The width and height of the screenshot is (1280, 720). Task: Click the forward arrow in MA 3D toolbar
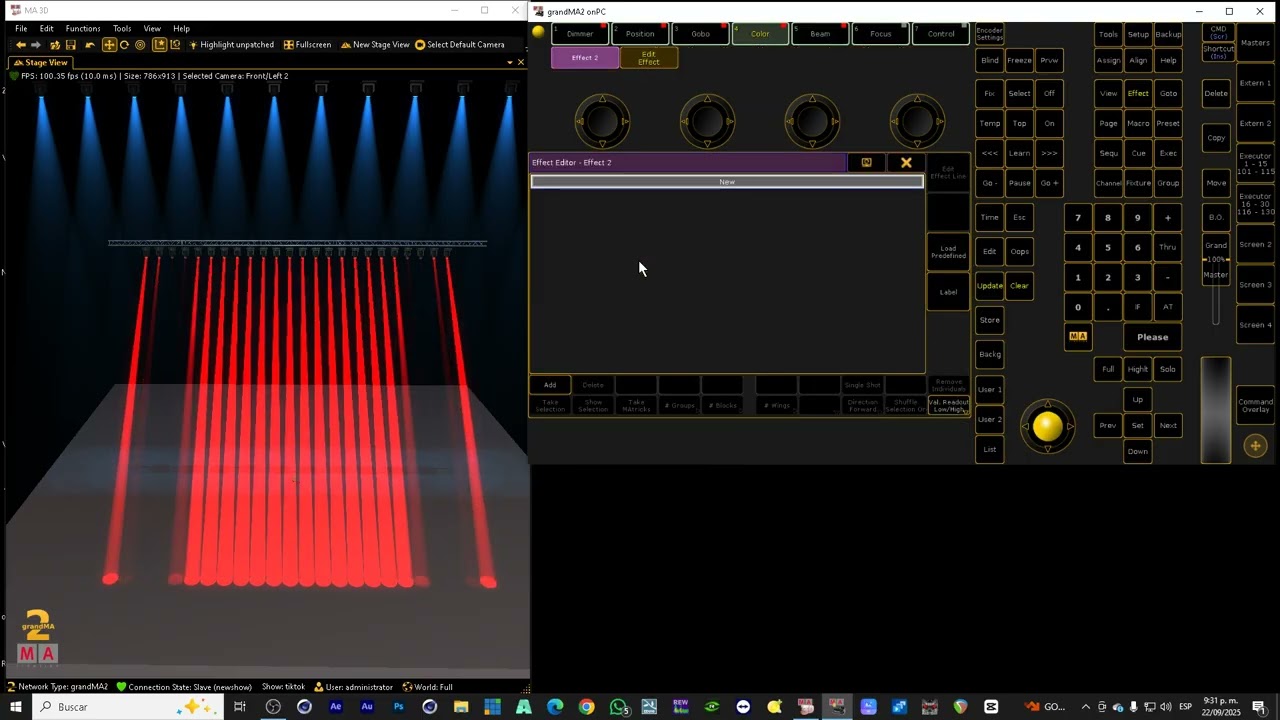pos(38,45)
